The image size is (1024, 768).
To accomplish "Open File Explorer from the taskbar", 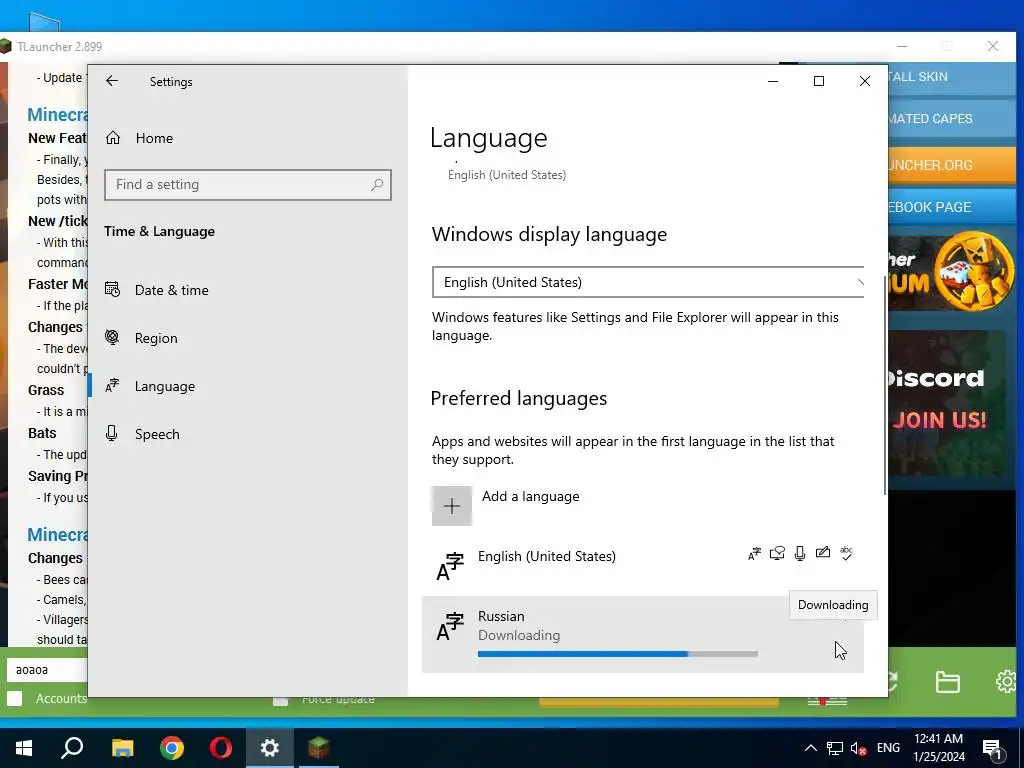I will click(122, 748).
